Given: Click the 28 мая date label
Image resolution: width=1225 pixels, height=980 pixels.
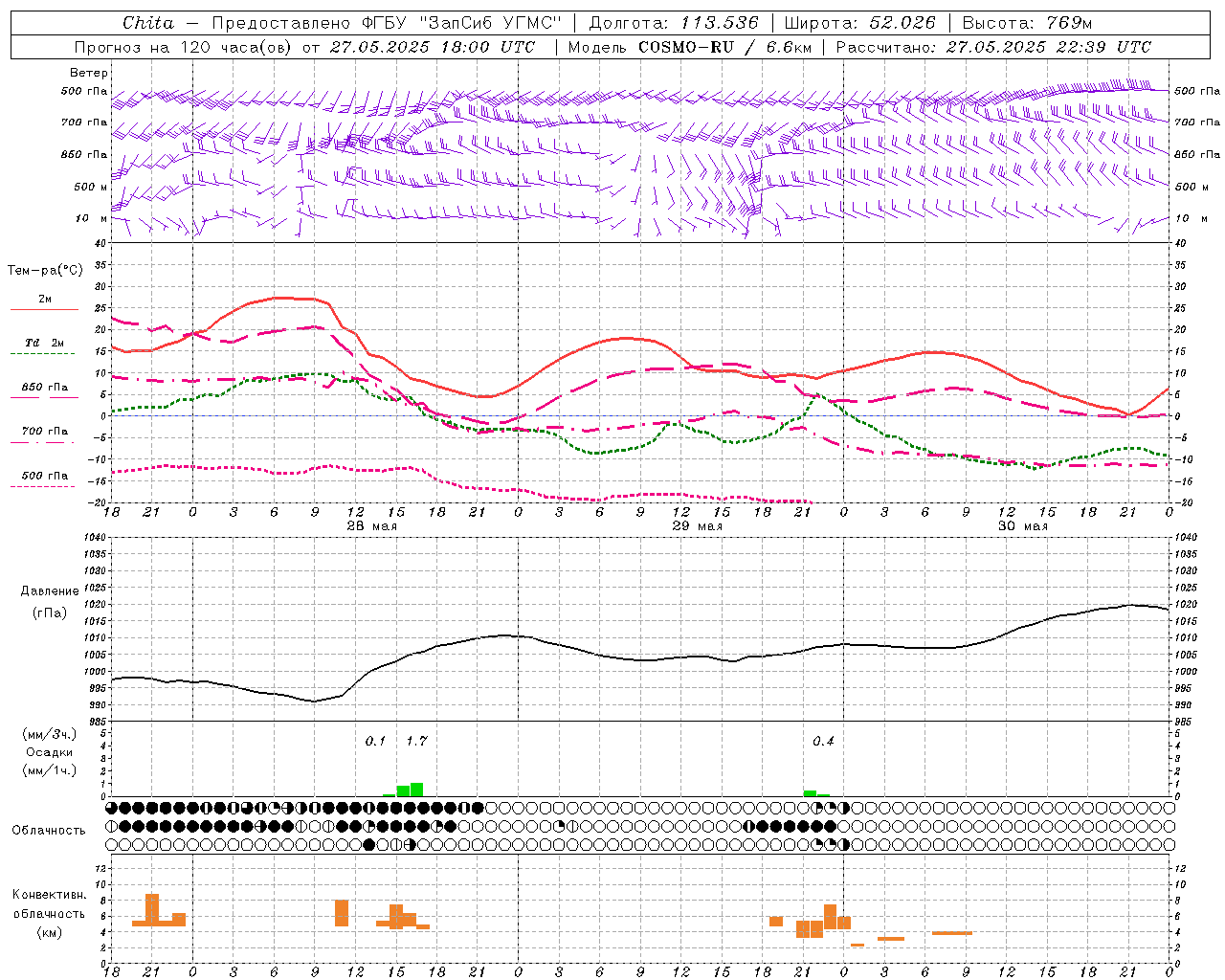Looking at the screenshot, I should [371, 526].
